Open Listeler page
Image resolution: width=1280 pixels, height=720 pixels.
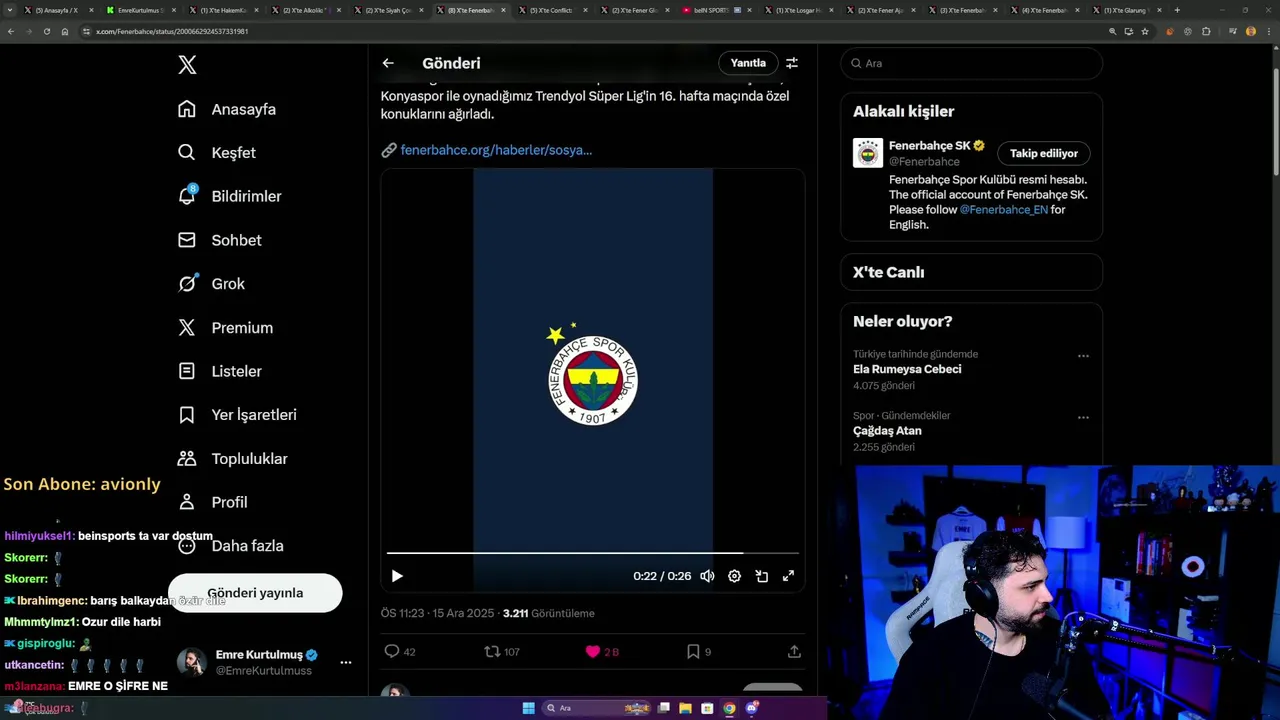point(219,371)
